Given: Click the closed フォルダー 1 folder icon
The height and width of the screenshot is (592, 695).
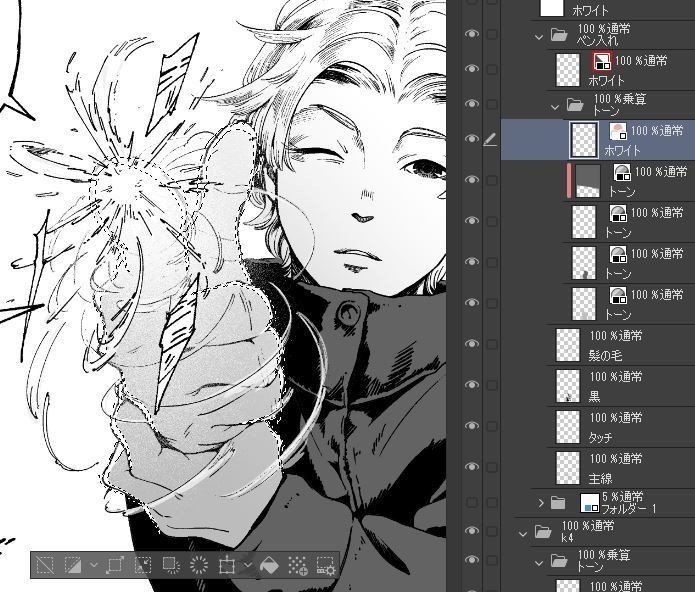Looking at the screenshot, I should click(558, 502).
